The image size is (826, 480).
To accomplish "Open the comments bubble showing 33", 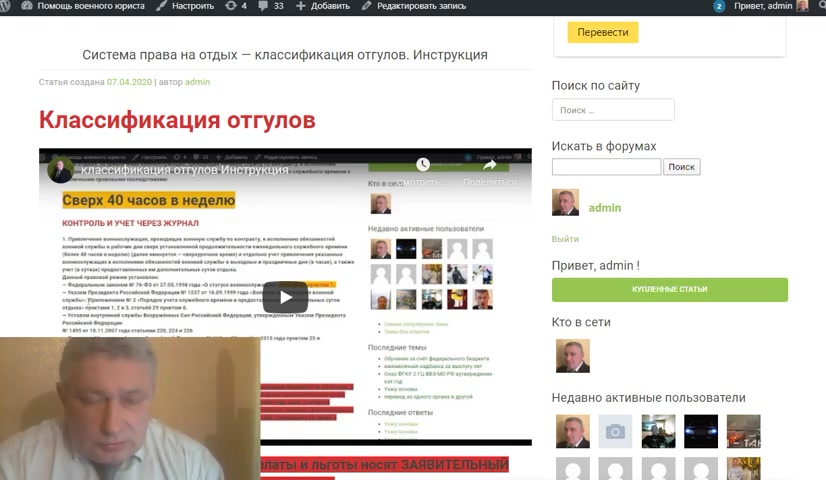I will click(271, 6).
